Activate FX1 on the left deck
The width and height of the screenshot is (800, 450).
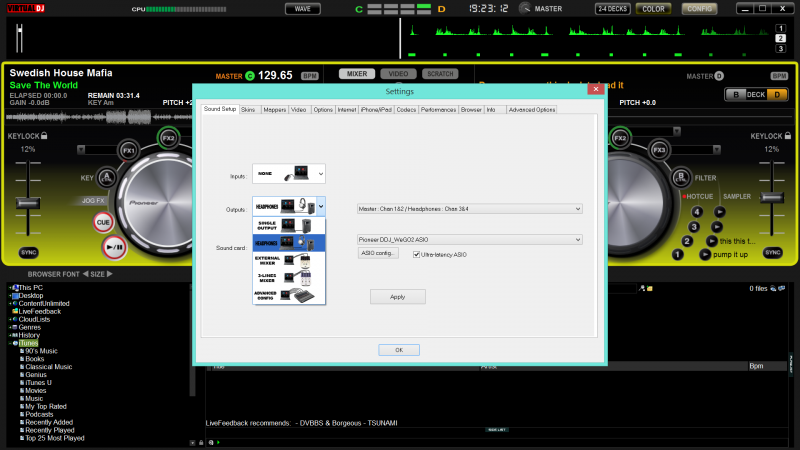tap(128, 151)
